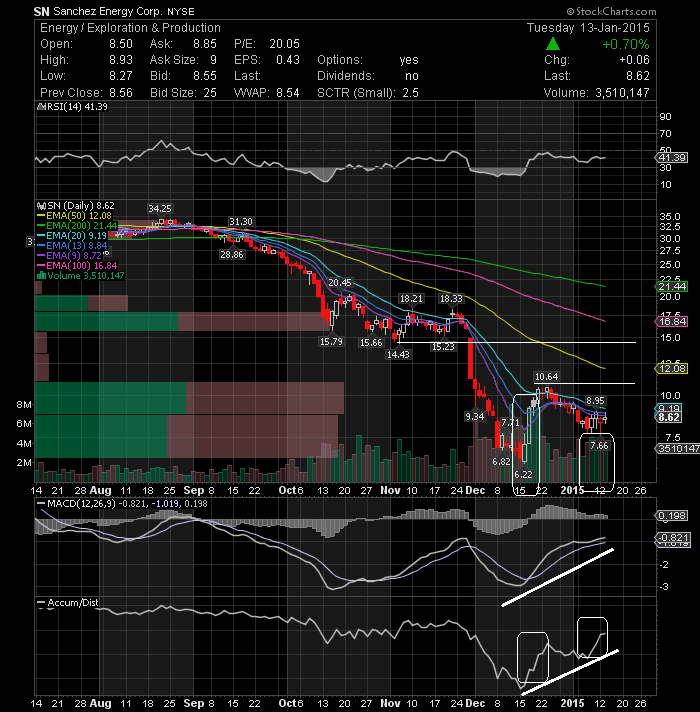
Task: Select the Energy / Exploration & Production sector text
Action: point(130,28)
